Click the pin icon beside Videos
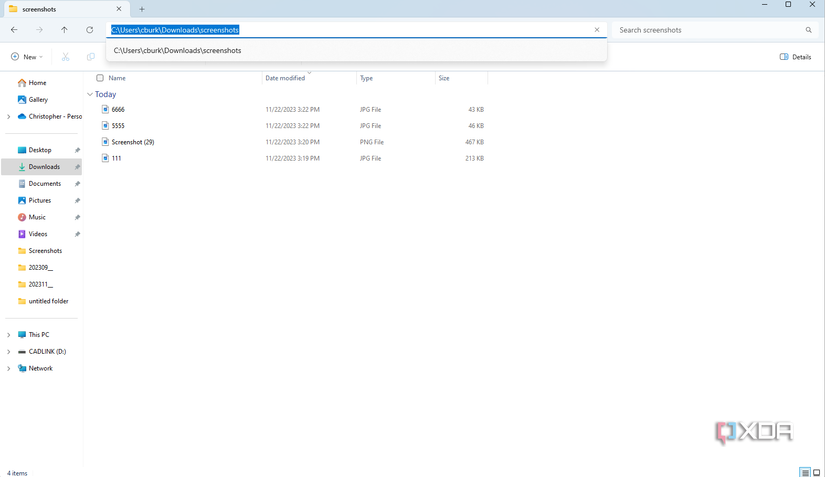Viewport: 825px width, 477px height. (x=77, y=235)
